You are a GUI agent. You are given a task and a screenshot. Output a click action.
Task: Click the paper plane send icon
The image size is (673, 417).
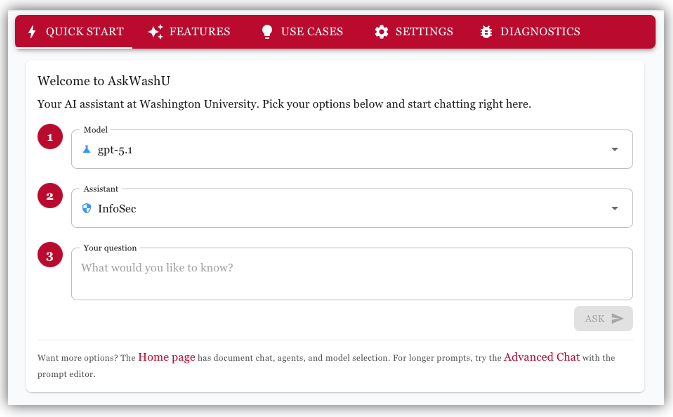point(618,318)
